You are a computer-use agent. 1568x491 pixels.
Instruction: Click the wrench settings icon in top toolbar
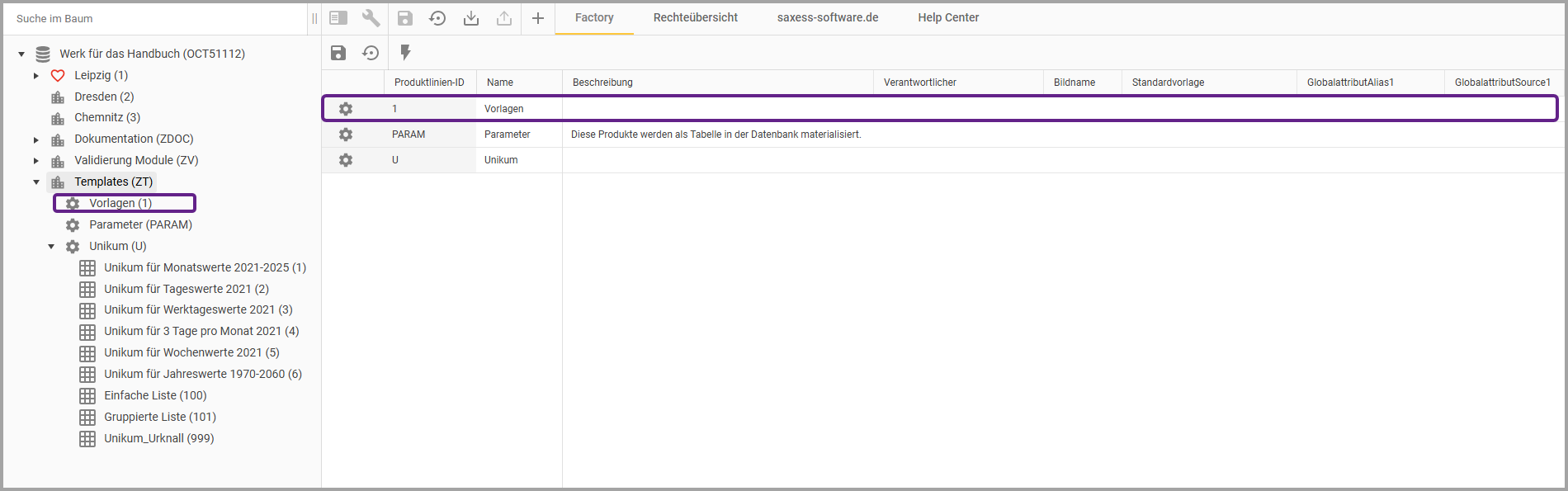pos(371,18)
